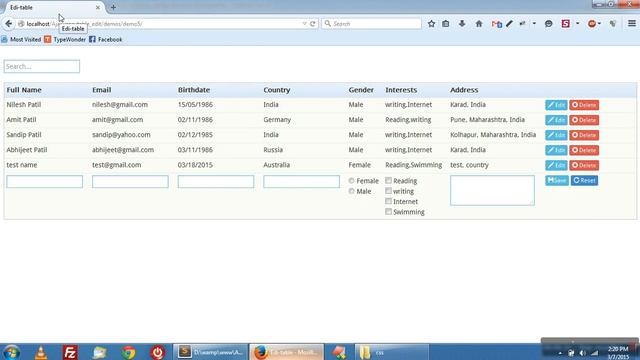Click the new row Email input

click(x=130, y=182)
